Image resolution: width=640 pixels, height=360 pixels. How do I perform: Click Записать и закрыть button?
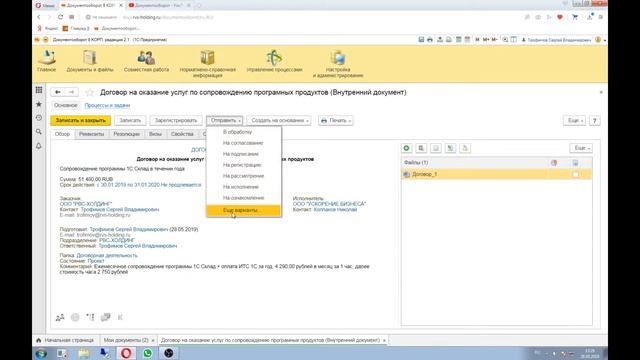point(80,120)
